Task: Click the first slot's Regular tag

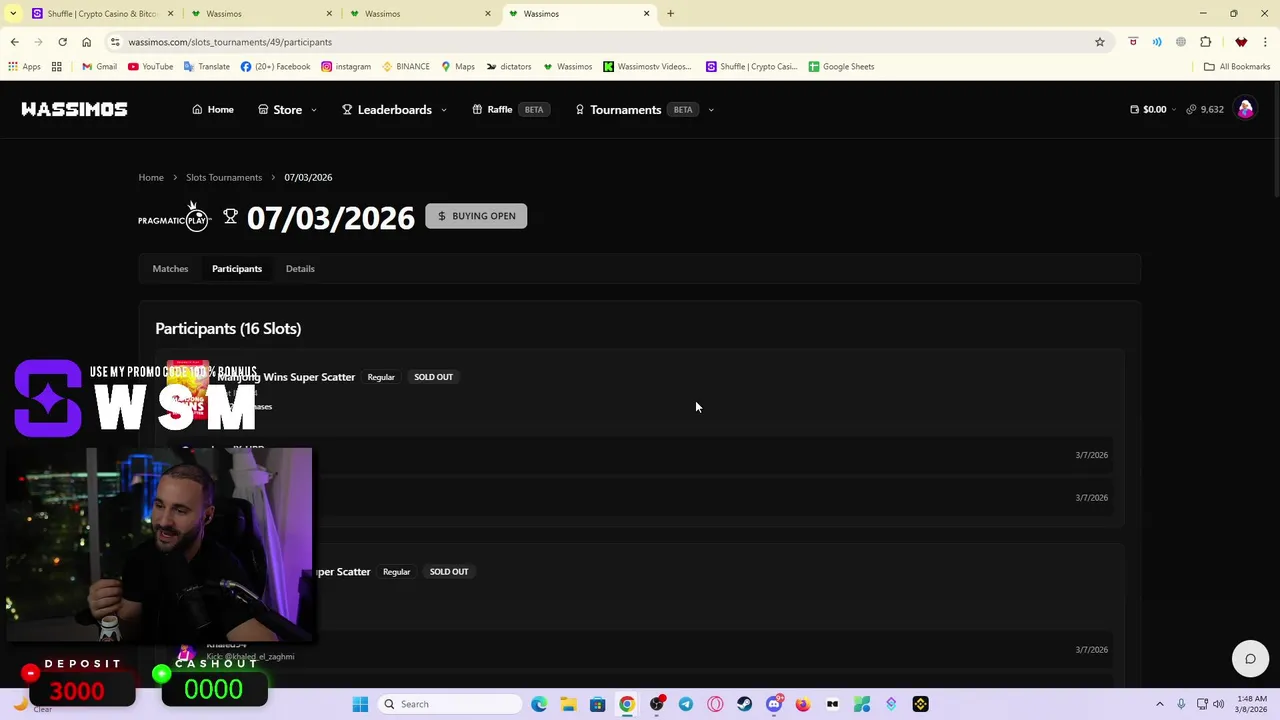Action: pos(381,377)
